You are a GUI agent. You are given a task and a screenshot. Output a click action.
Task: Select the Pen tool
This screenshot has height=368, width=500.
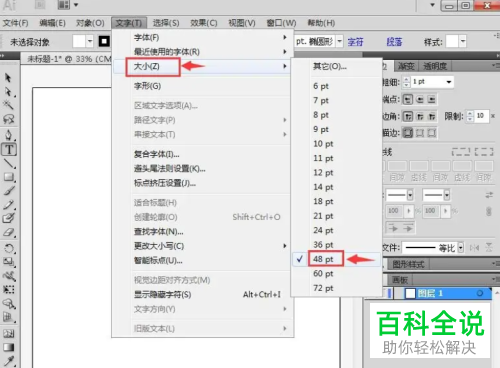(8, 135)
